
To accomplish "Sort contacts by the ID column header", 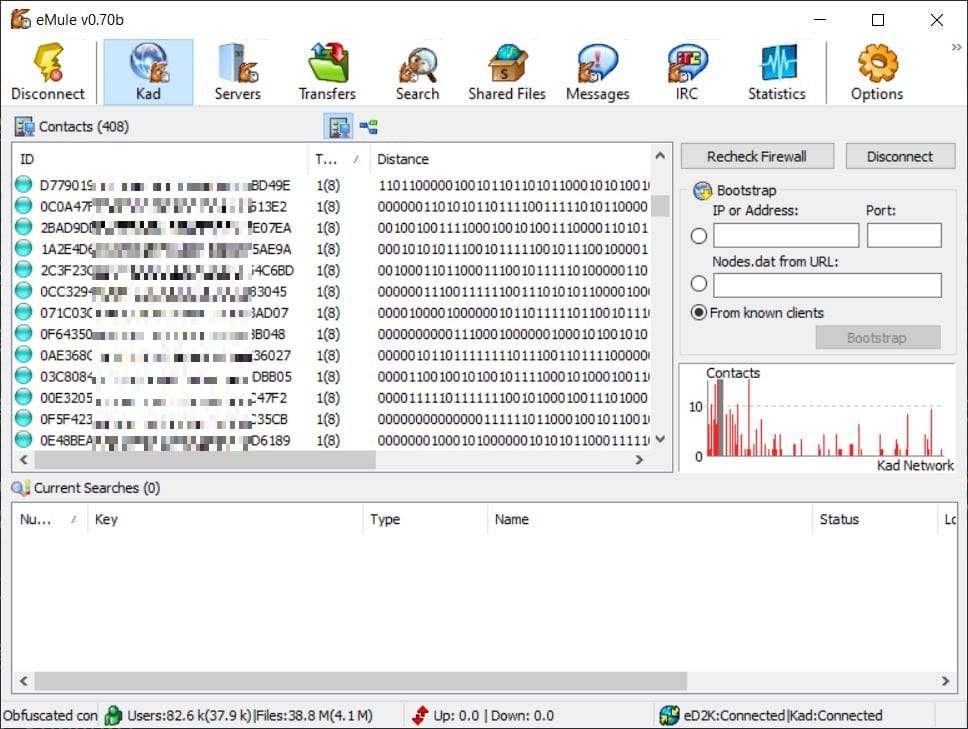I will pos(160,159).
